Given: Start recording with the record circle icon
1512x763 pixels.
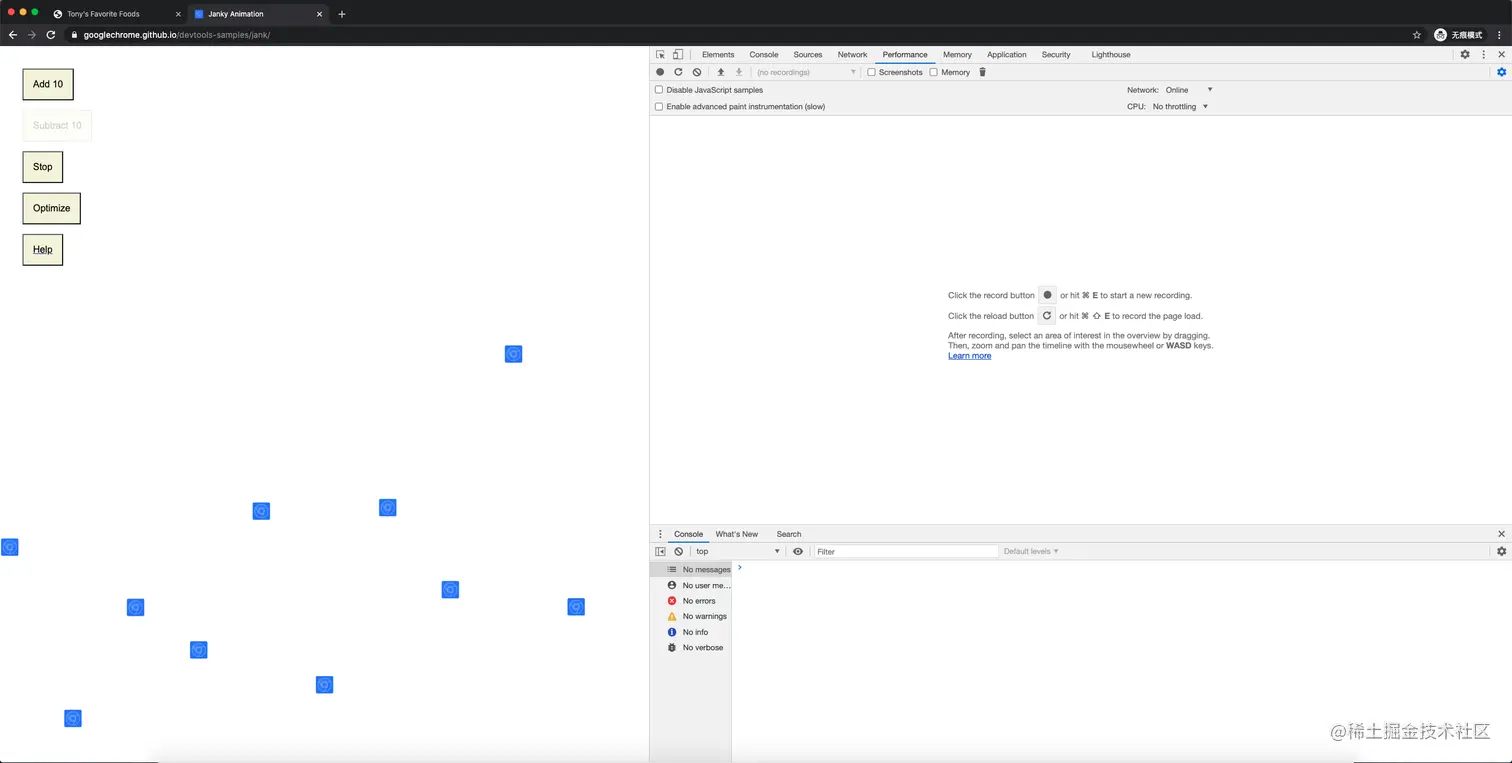Looking at the screenshot, I should click(x=660, y=72).
